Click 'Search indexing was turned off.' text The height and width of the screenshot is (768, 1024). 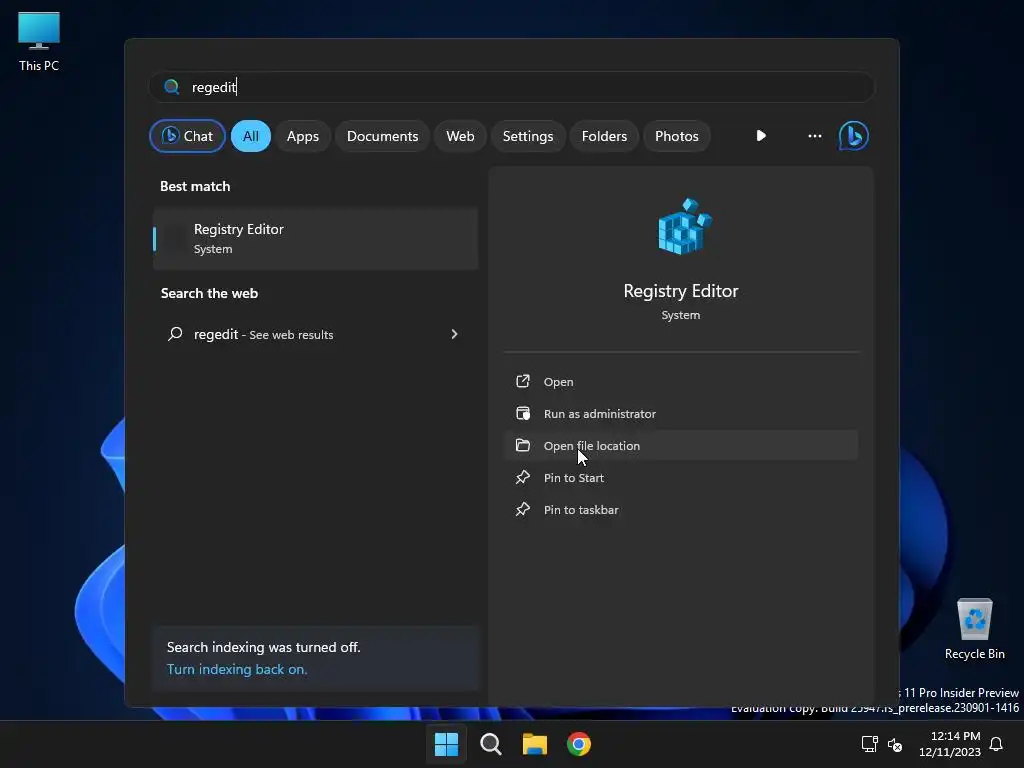[264, 647]
